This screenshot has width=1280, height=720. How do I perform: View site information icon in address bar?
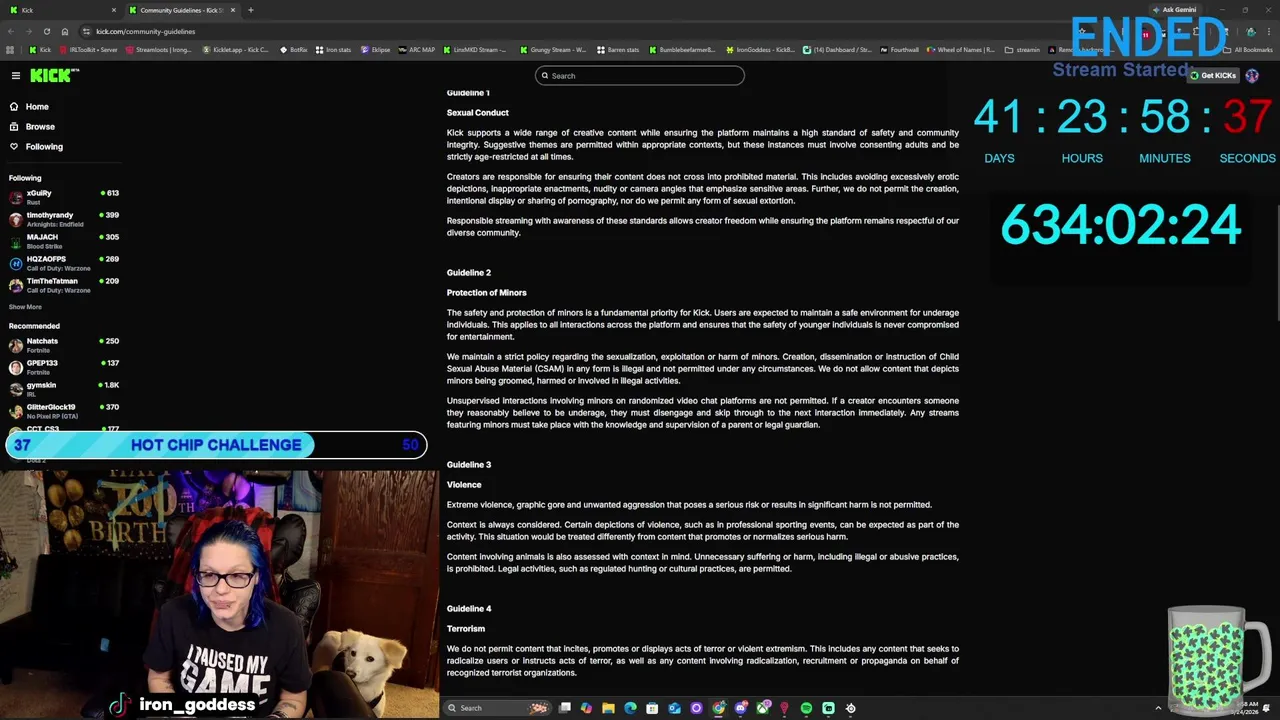tap(87, 31)
